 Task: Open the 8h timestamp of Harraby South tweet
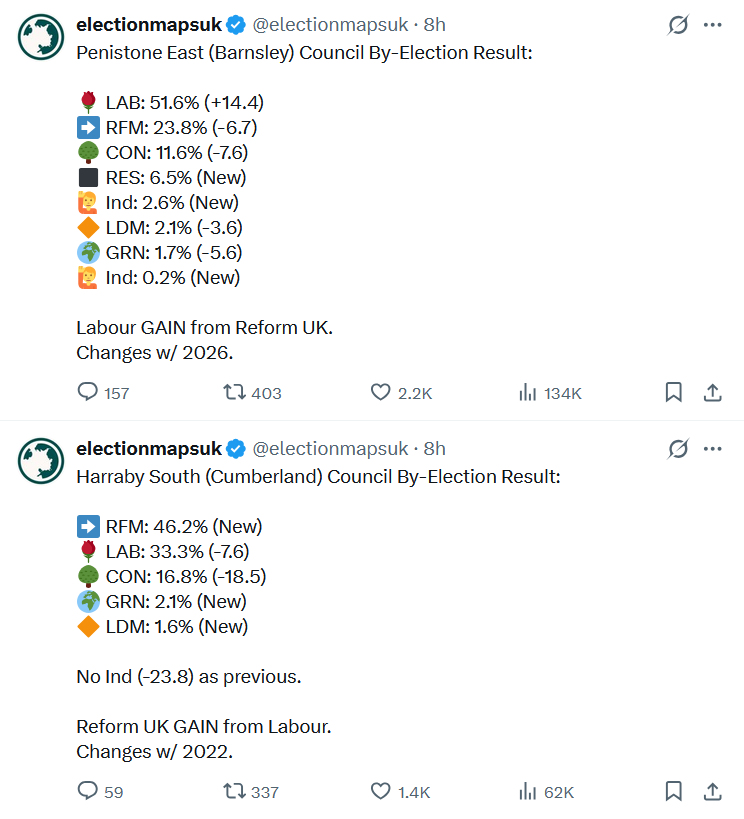click(x=434, y=449)
